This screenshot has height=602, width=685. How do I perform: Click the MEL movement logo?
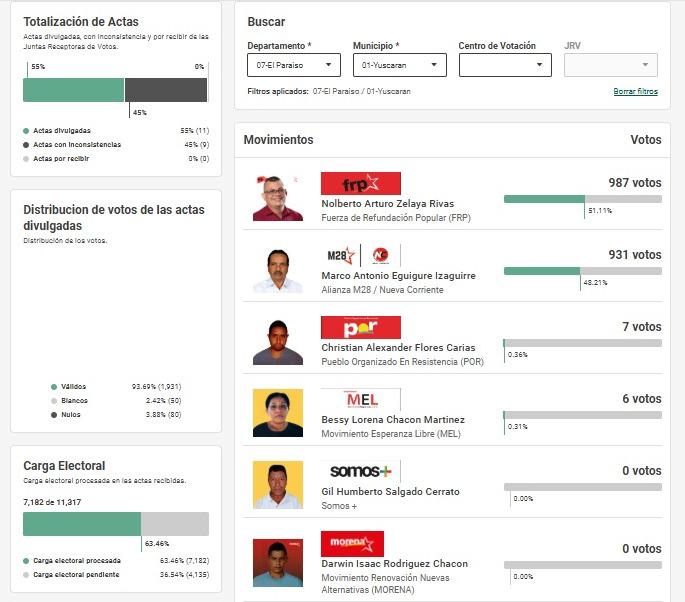[360, 400]
